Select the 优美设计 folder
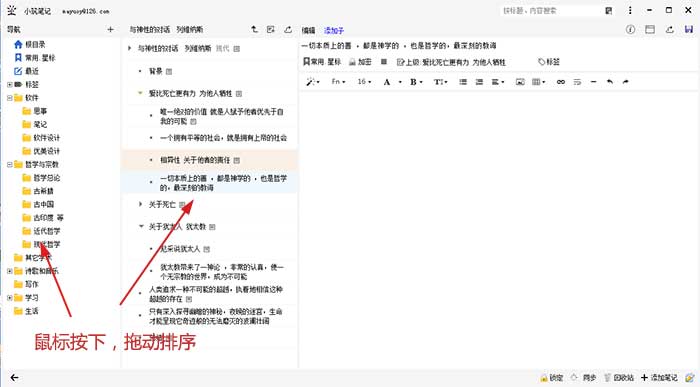The width and height of the screenshot is (700, 387). point(41,151)
